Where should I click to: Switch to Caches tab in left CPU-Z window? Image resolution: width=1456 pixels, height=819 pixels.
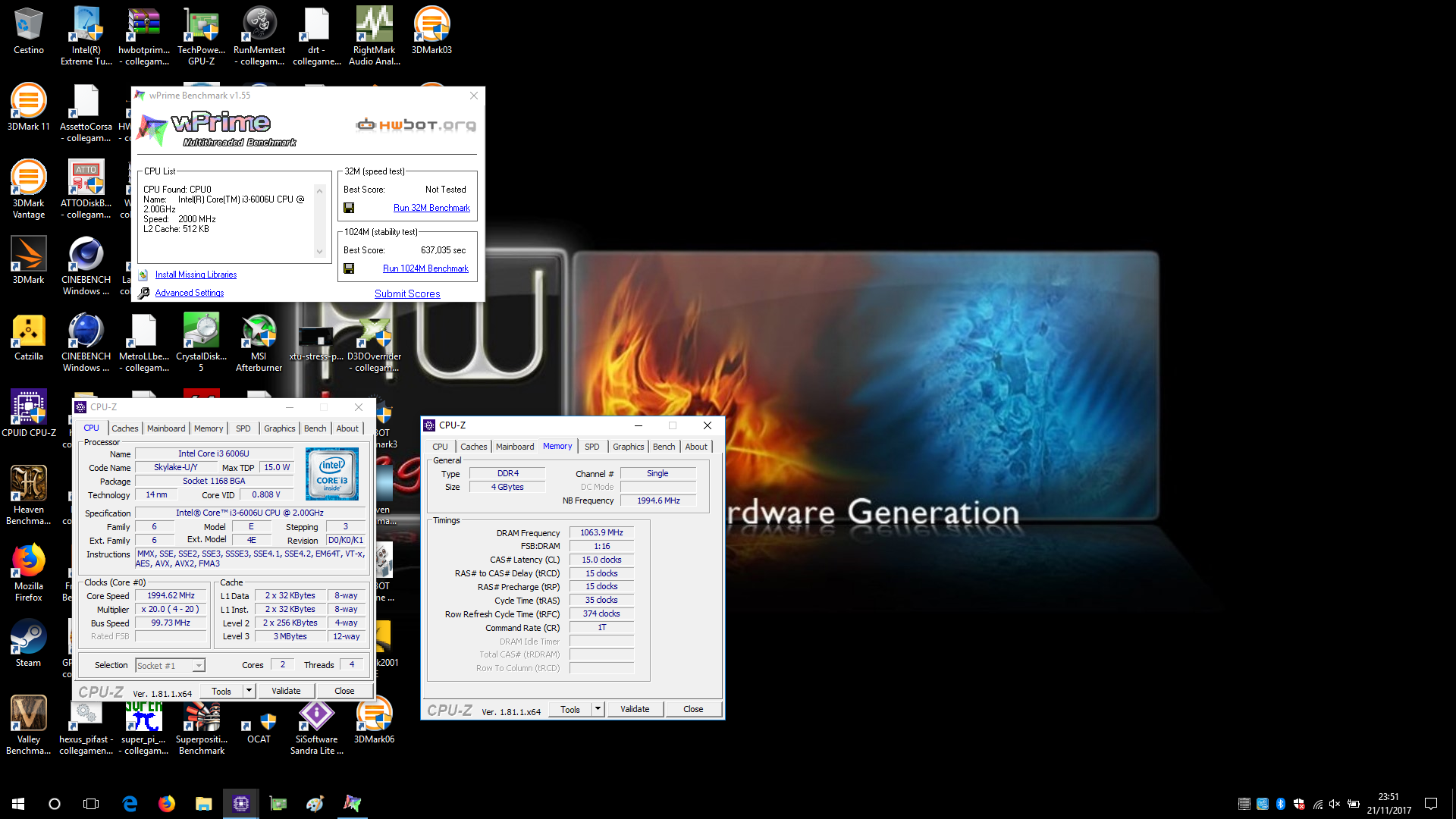click(125, 428)
